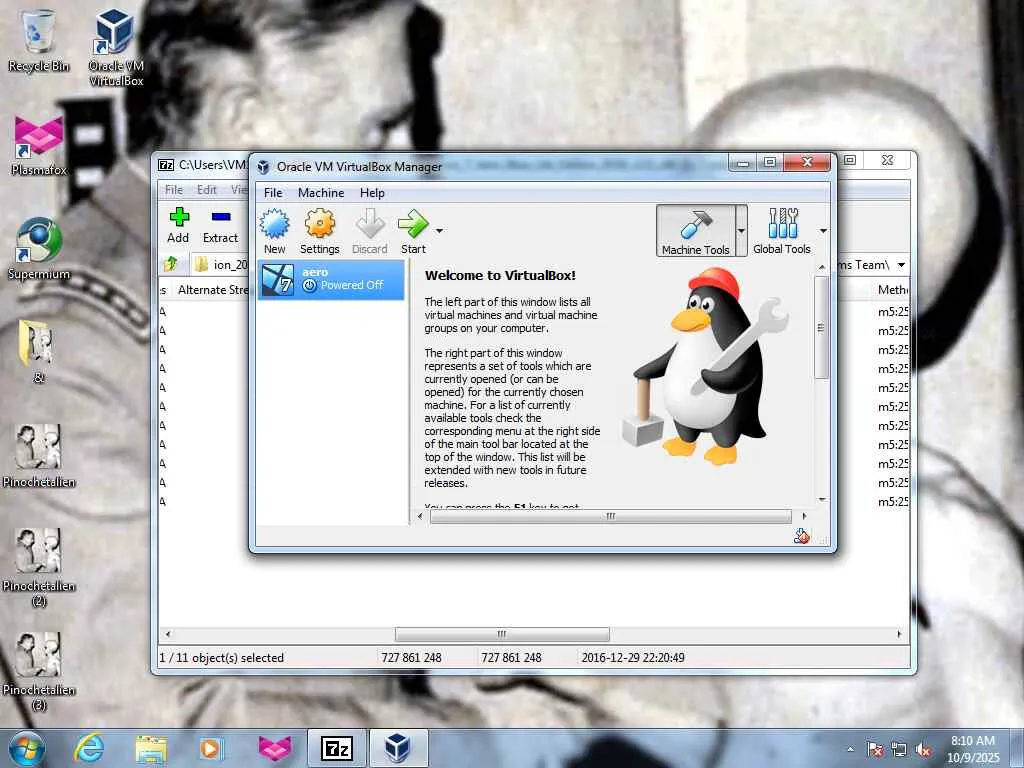Open Settings for the selected VM
This screenshot has width=1024, height=768.
pyautogui.click(x=319, y=231)
